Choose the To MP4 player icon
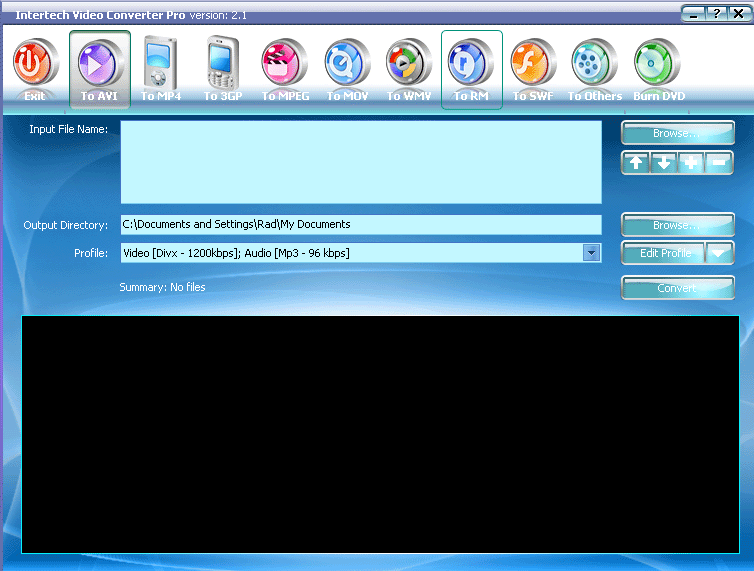754x571 pixels. pyautogui.click(x=161, y=63)
